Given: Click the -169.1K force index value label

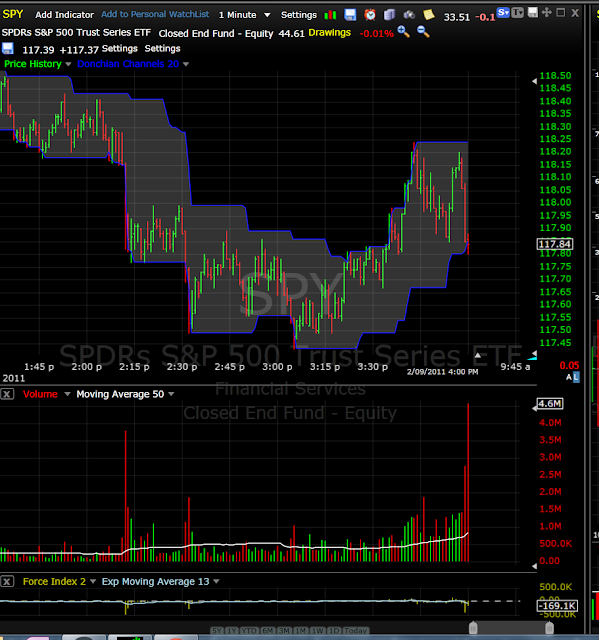Looking at the screenshot, I should (x=557, y=606).
